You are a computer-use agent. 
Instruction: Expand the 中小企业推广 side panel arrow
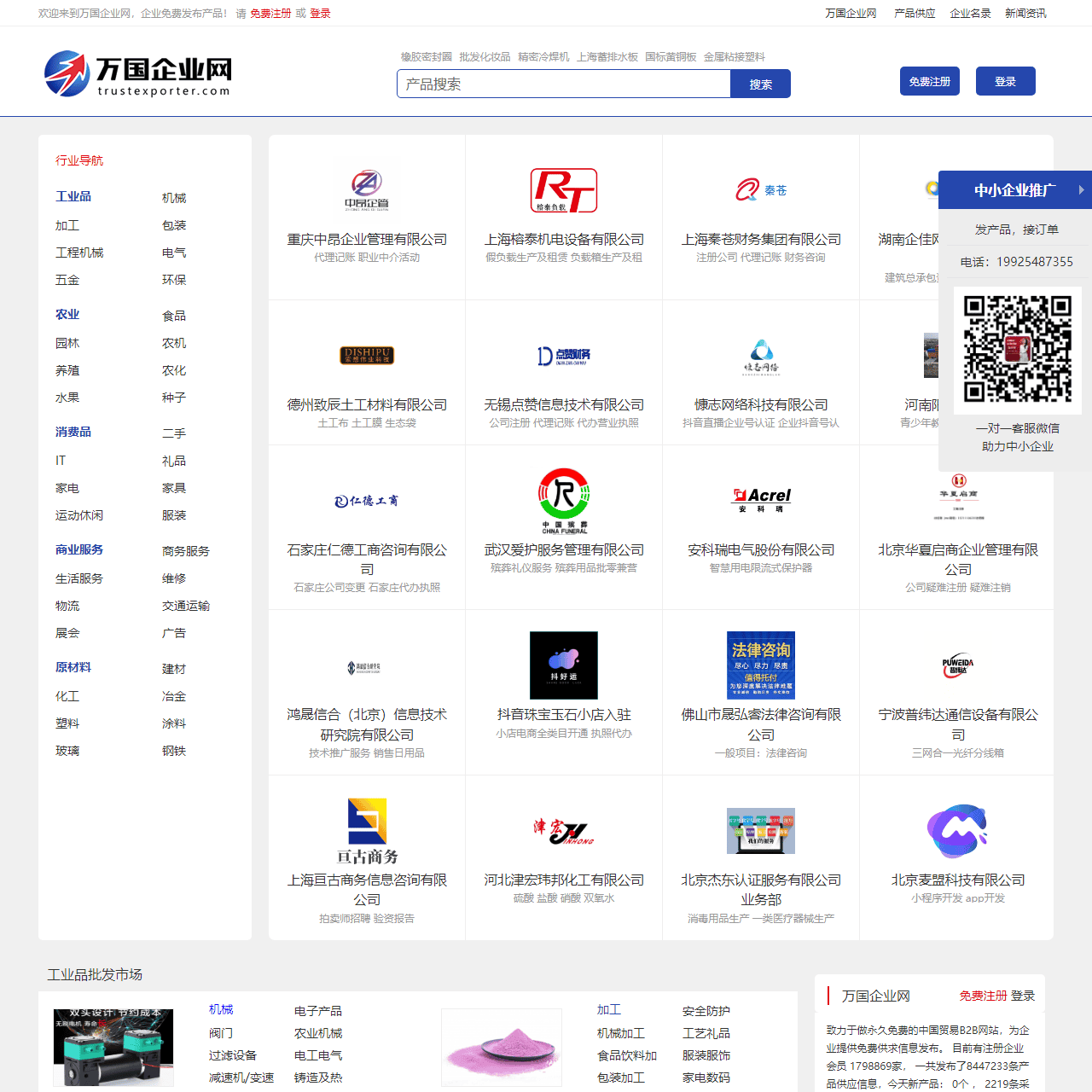[x=1081, y=189]
